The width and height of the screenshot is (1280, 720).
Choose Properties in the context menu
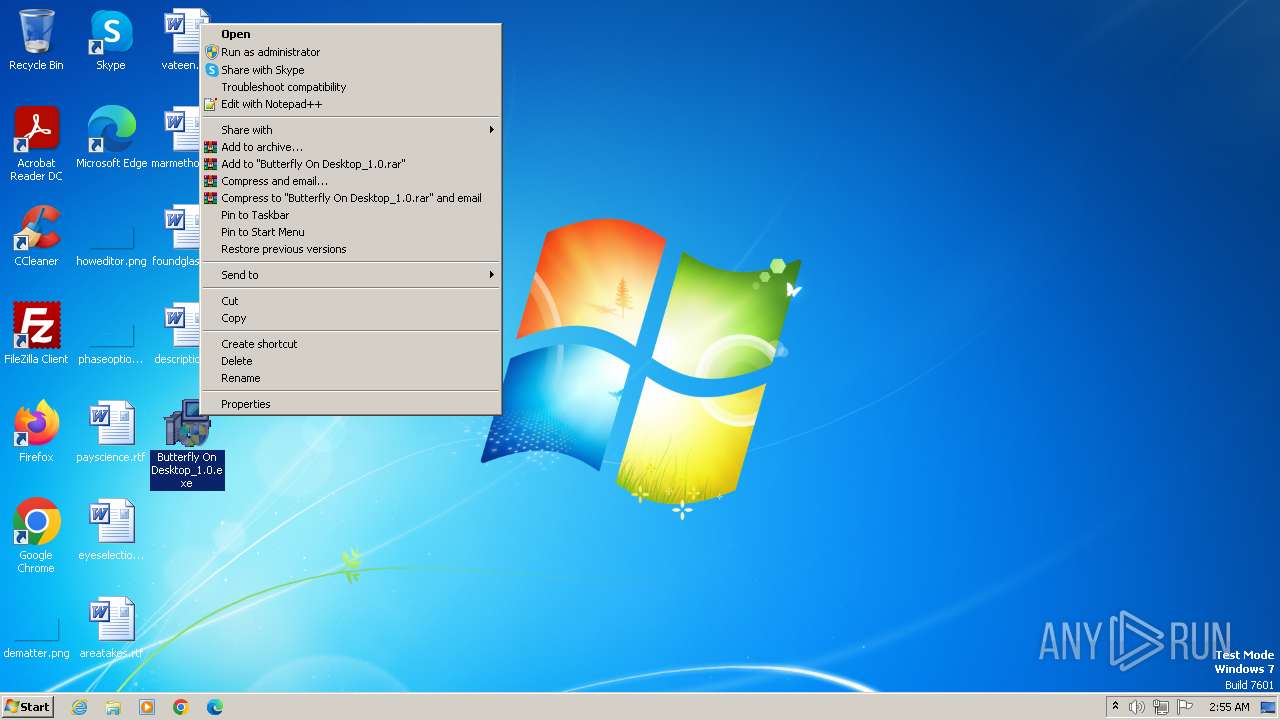tap(351, 404)
